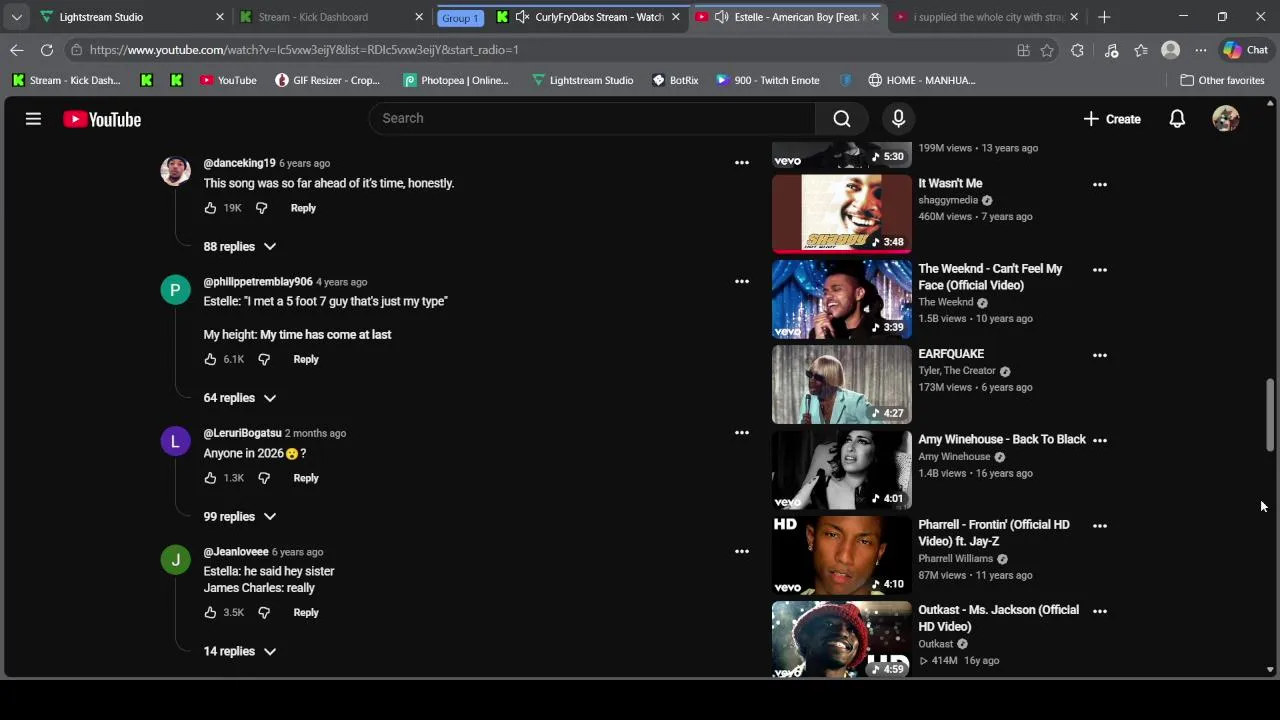This screenshot has width=1280, height=720.
Task: Dislike the comment by @Jeanloveee
Action: [264, 612]
